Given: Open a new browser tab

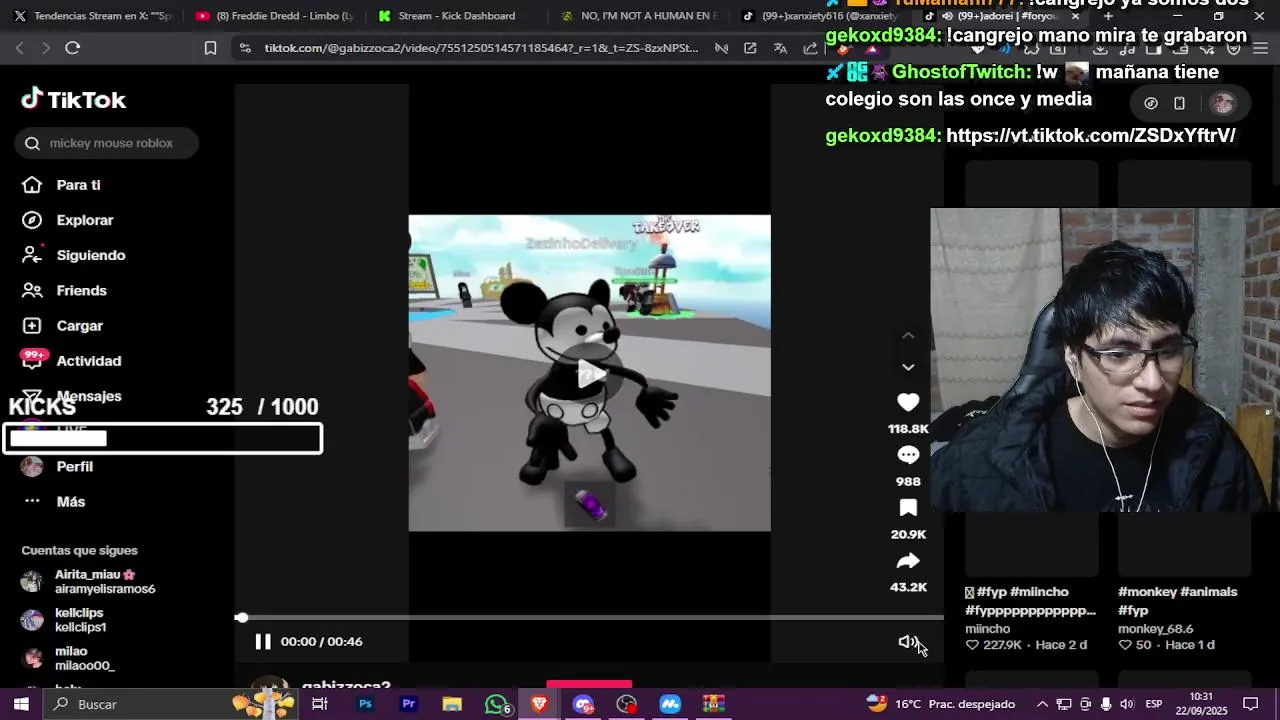Looking at the screenshot, I should (x=1107, y=16).
